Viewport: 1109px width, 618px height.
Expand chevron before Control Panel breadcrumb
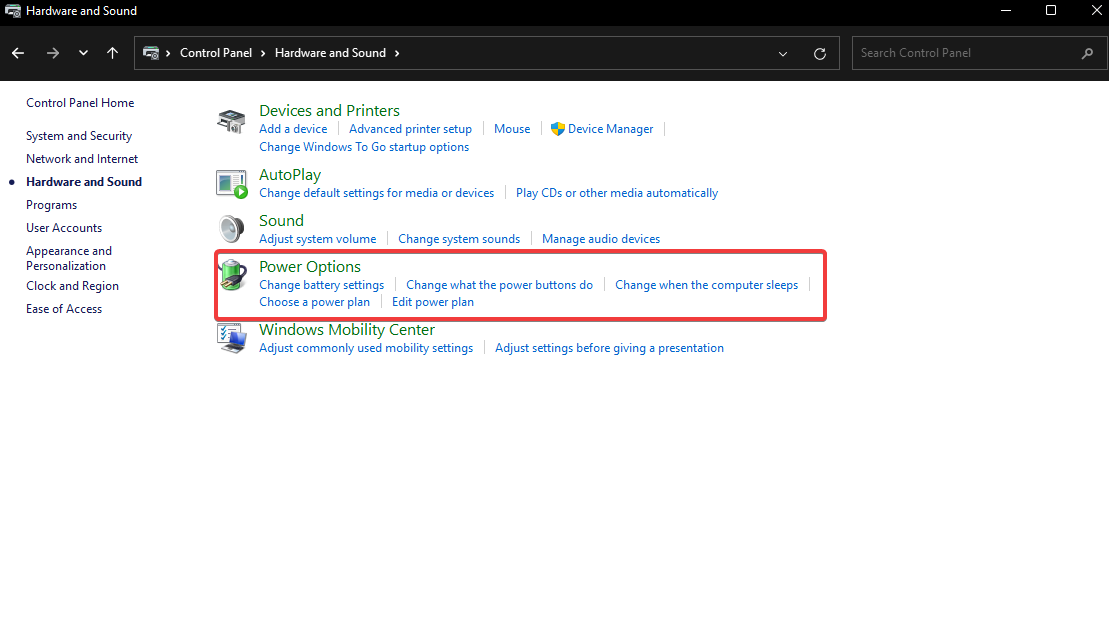(x=168, y=53)
